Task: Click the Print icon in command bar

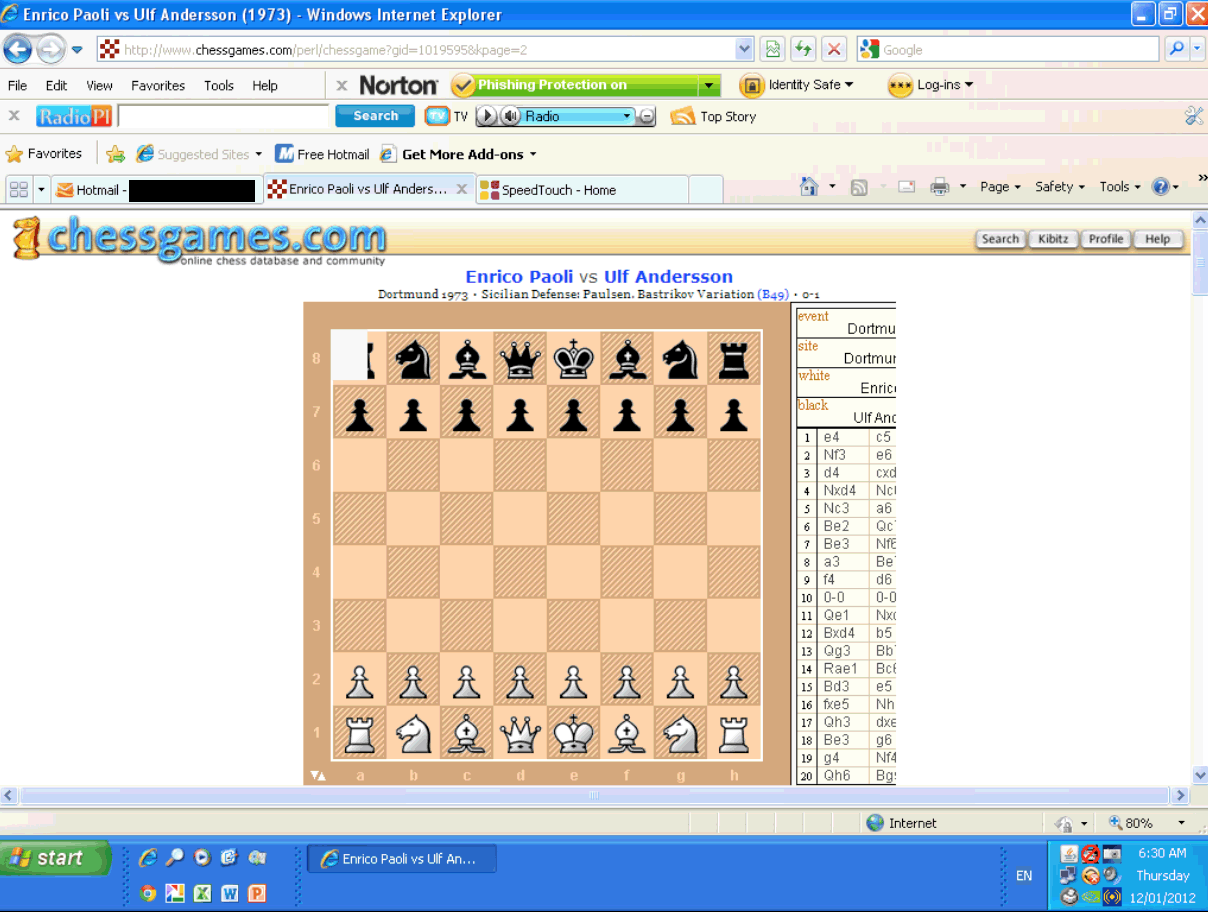Action: (939, 187)
